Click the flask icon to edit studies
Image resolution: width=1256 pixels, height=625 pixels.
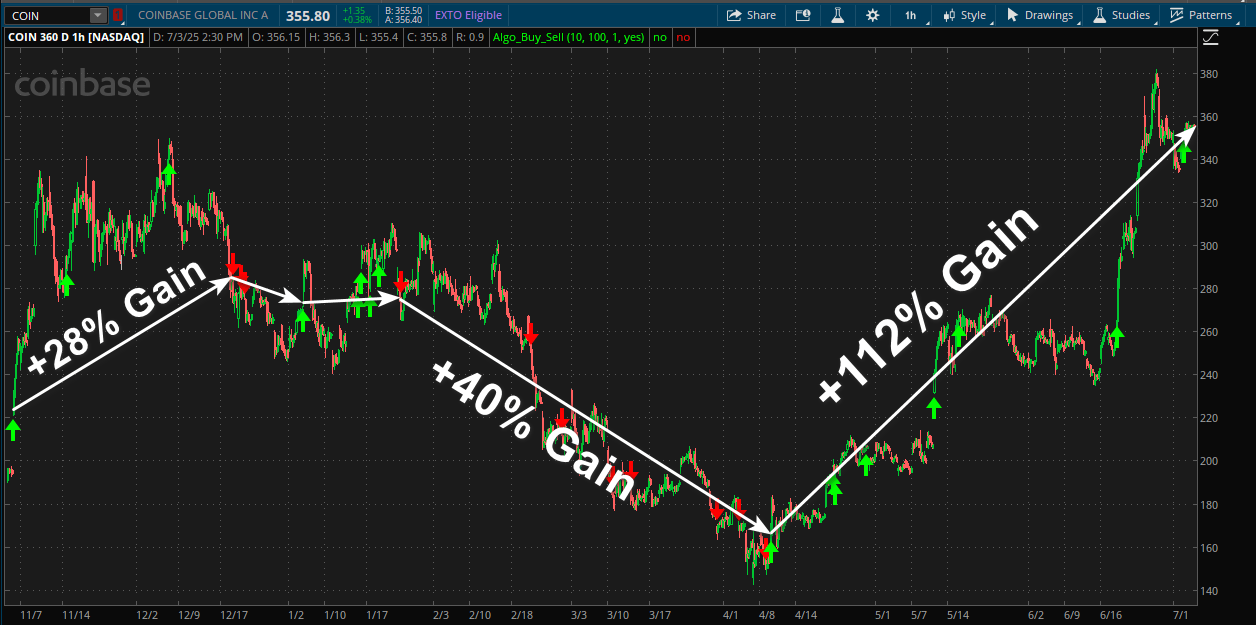point(838,15)
